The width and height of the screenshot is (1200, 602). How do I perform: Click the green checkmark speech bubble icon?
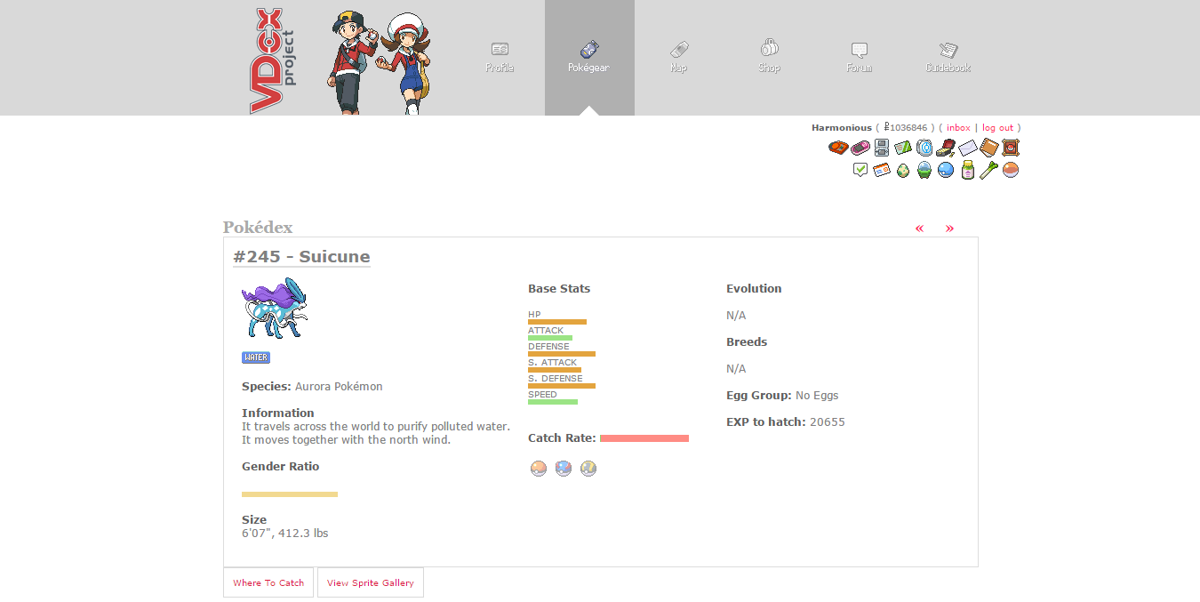point(860,170)
